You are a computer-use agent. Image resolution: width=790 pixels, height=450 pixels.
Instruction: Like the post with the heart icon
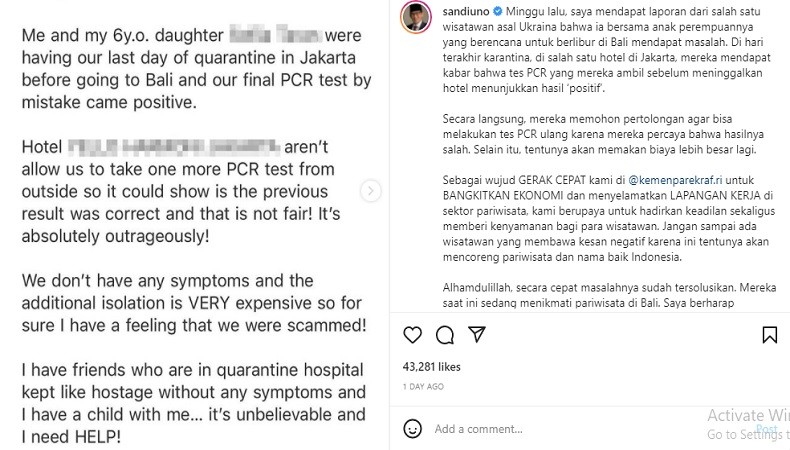[412, 335]
